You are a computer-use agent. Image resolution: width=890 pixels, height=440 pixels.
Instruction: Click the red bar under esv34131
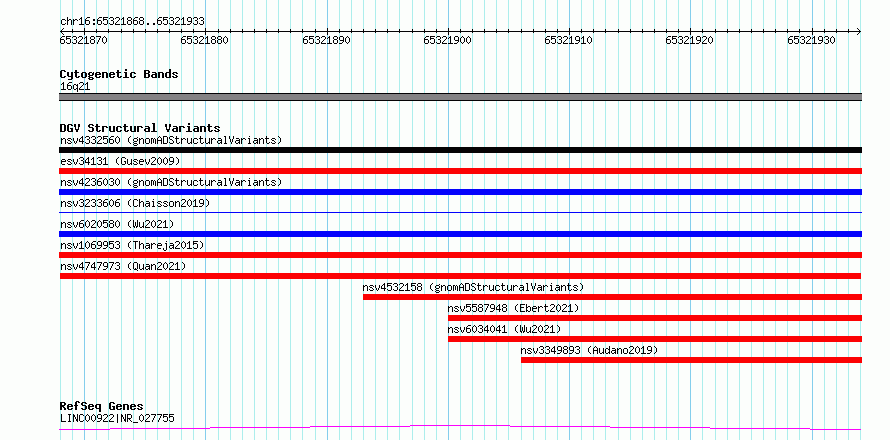460,171
